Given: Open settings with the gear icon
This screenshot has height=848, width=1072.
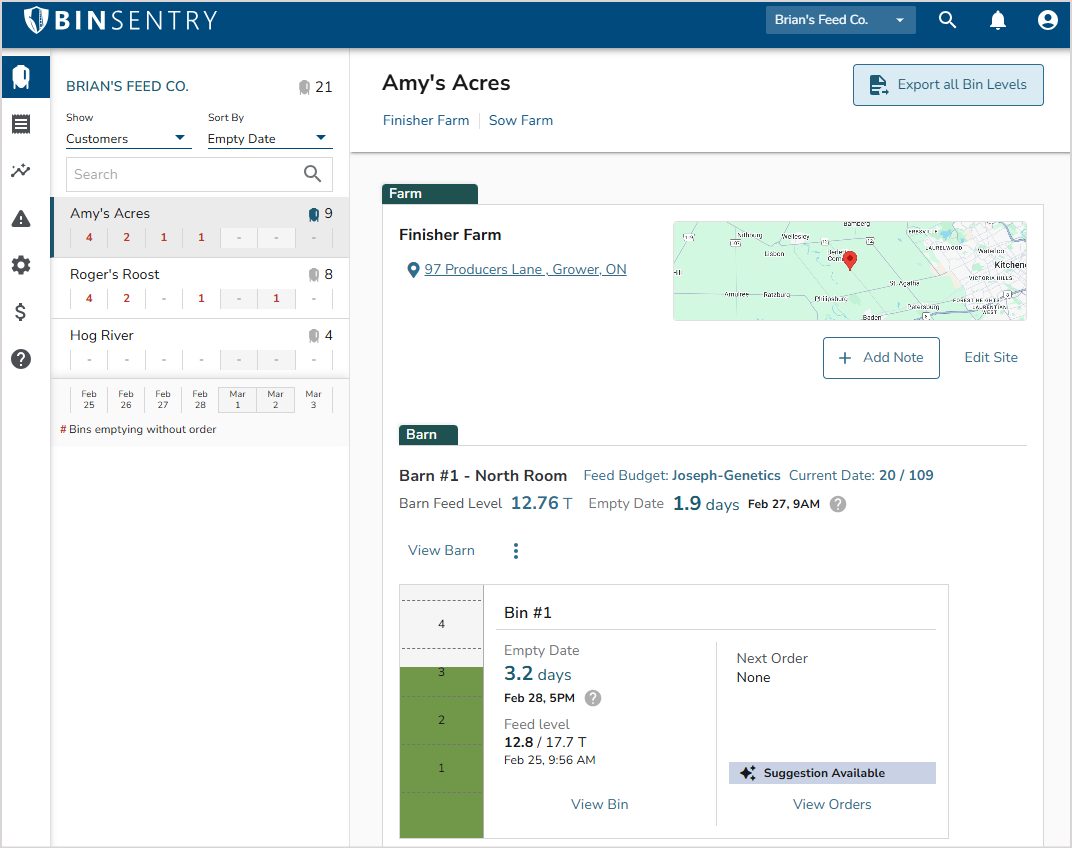Looking at the screenshot, I should pyautogui.click(x=21, y=265).
